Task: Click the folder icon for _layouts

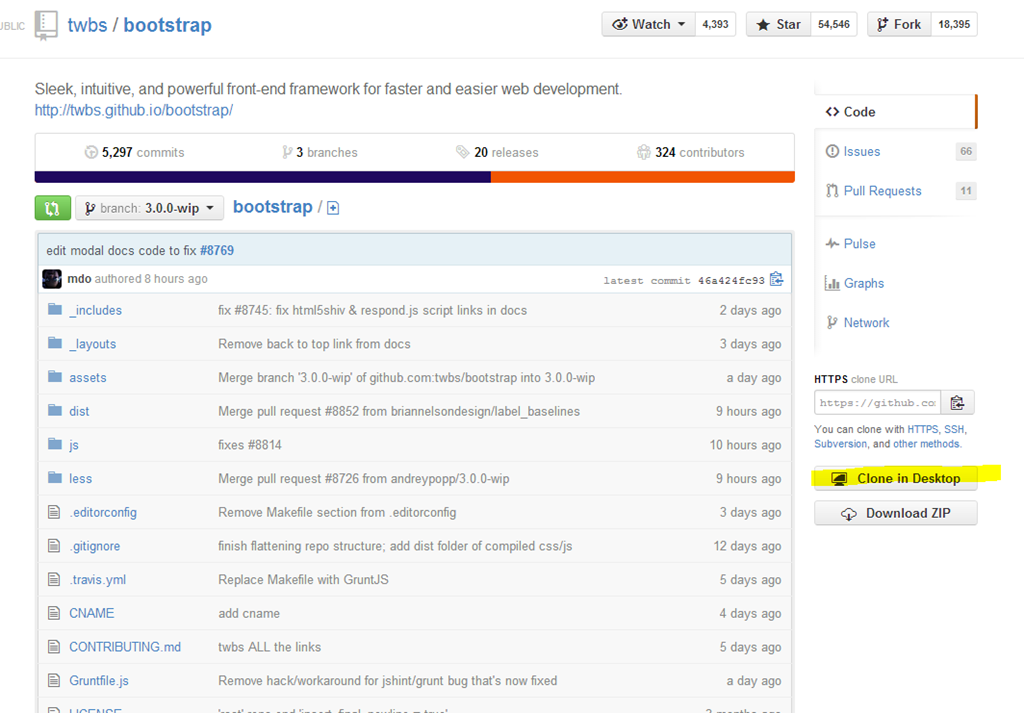Action: (x=55, y=343)
